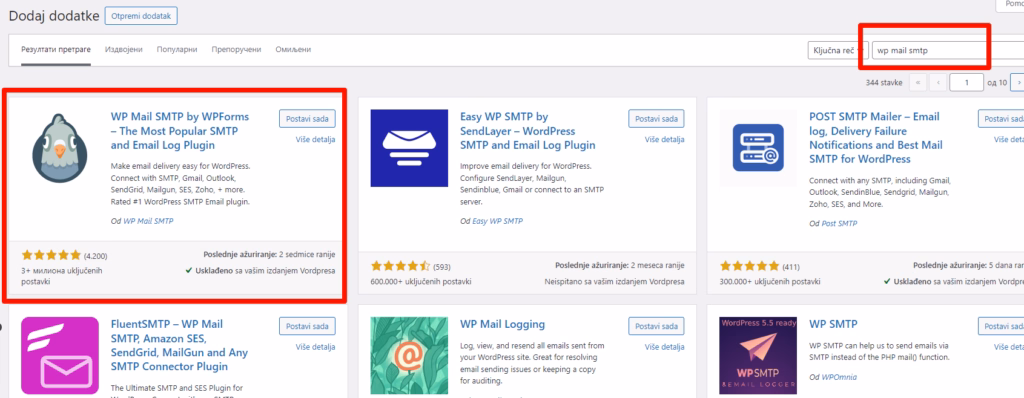Open the Post SMTP author link
Screen dimensions: 1024x398
tap(839, 224)
